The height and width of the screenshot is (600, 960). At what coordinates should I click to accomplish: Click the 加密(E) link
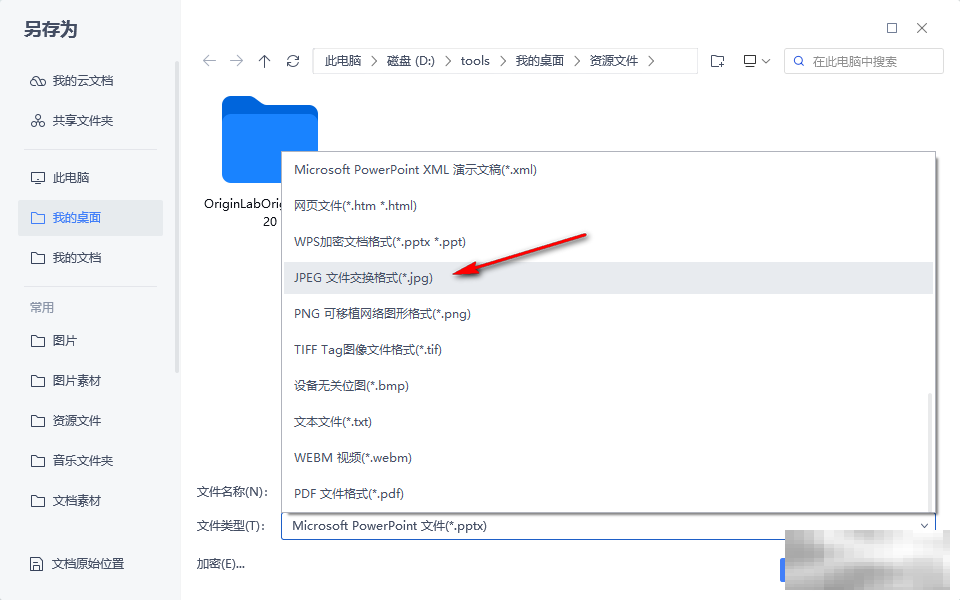218,563
